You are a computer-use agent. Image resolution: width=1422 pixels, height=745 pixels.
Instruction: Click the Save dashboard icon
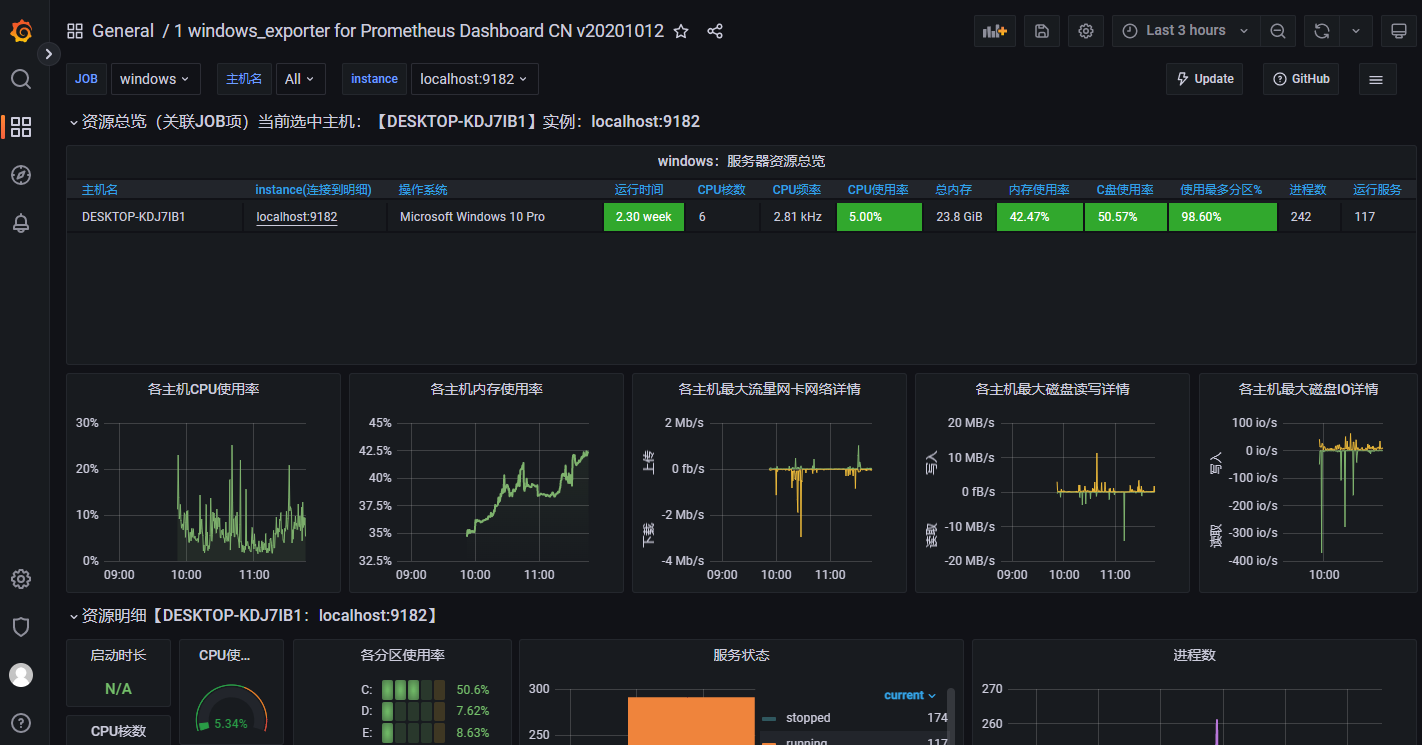[1041, 31]
